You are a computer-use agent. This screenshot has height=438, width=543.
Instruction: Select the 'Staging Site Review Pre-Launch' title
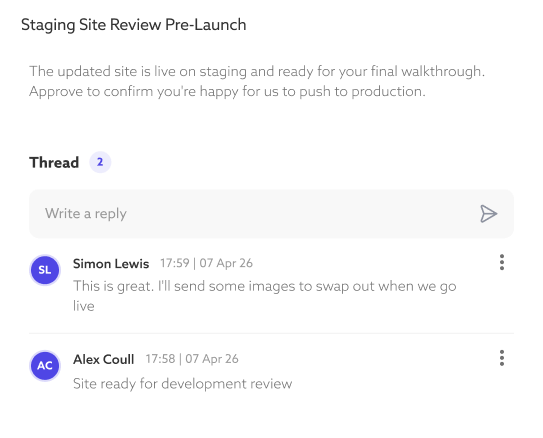pyautogui.click(x=134, y=25)
